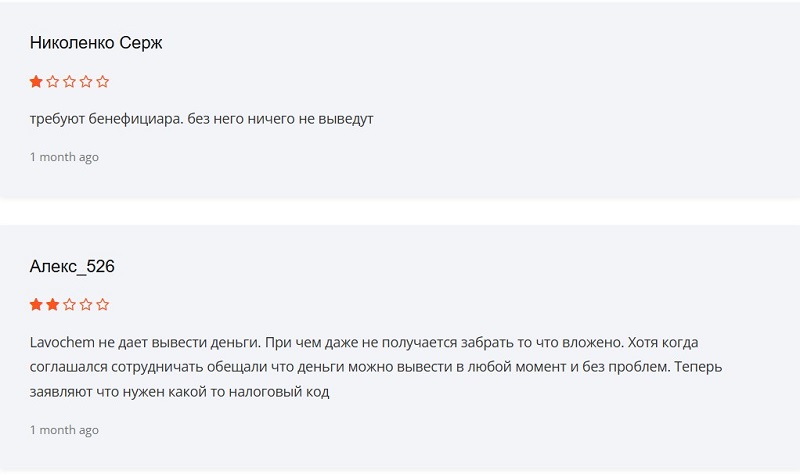Click the first filled star in Алекс_526's rating

[x=36, y=304]
